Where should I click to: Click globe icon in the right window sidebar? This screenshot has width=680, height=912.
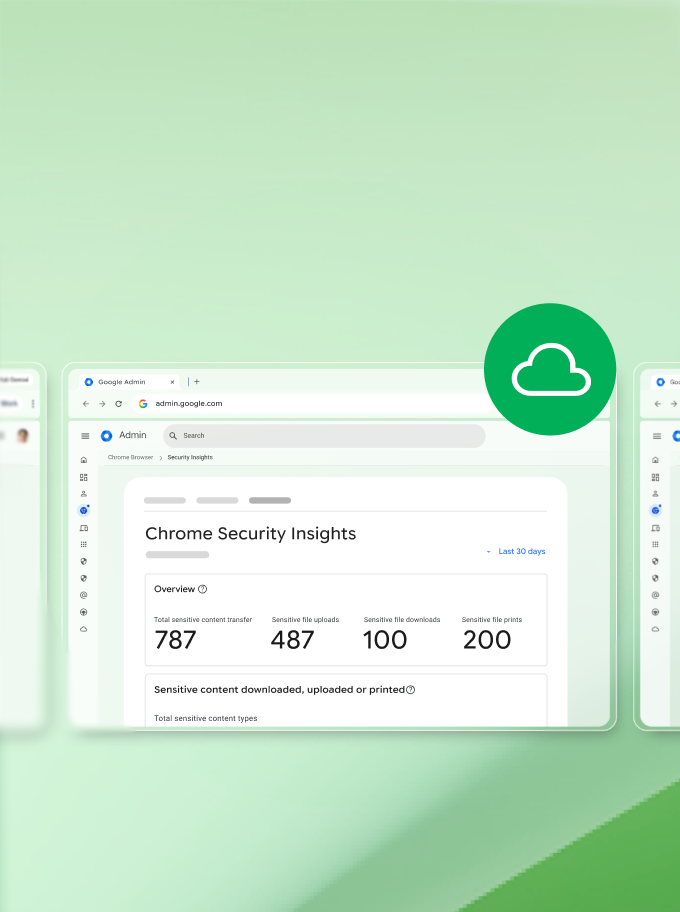(656, 612)
